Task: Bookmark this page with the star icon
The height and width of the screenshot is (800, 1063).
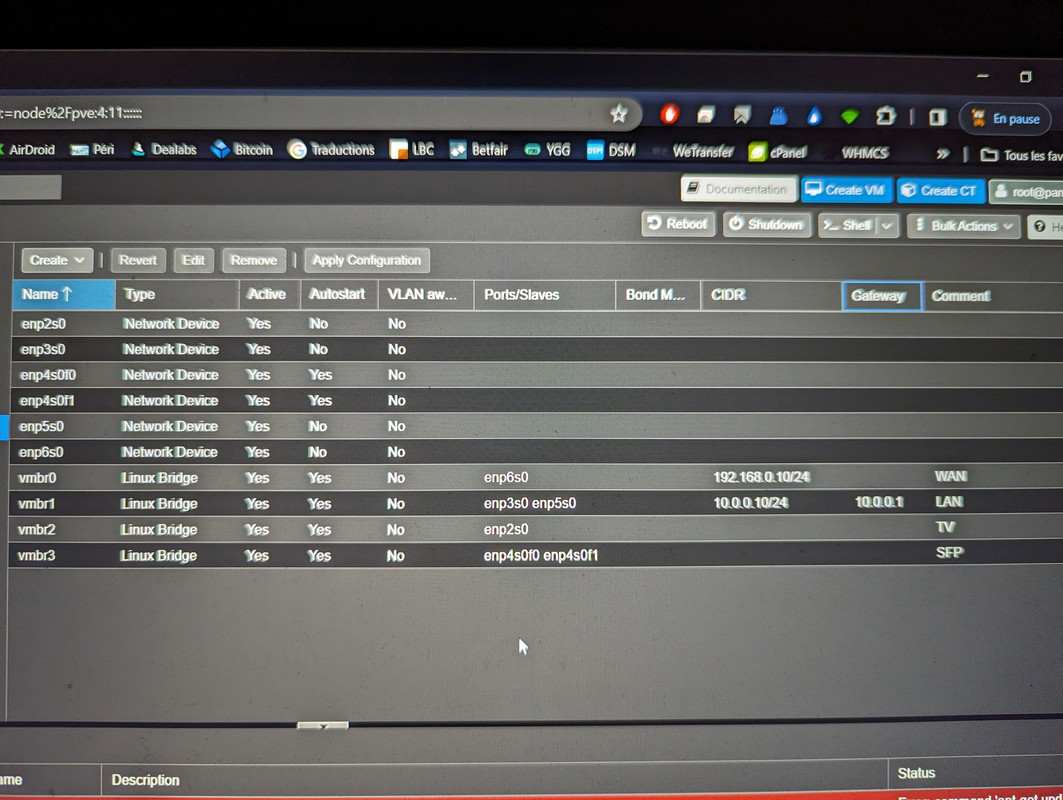Action: pos(618,114)
